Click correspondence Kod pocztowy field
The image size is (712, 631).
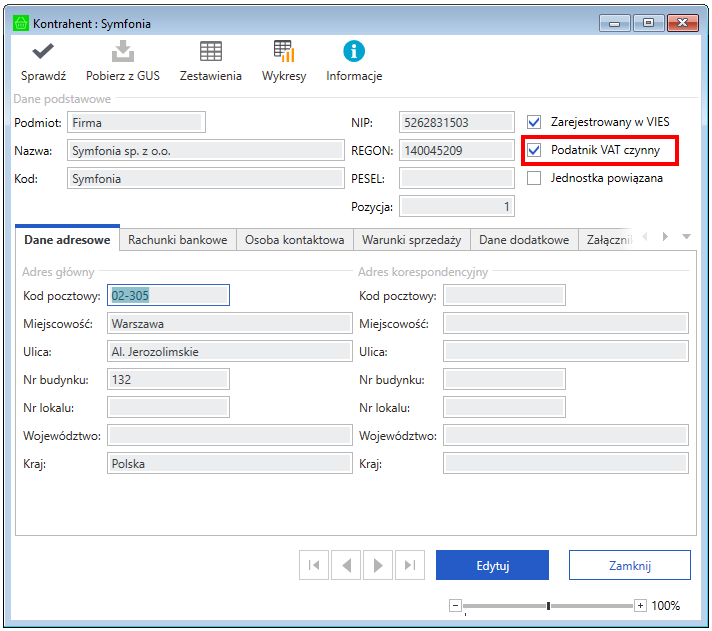coord(504,295)
